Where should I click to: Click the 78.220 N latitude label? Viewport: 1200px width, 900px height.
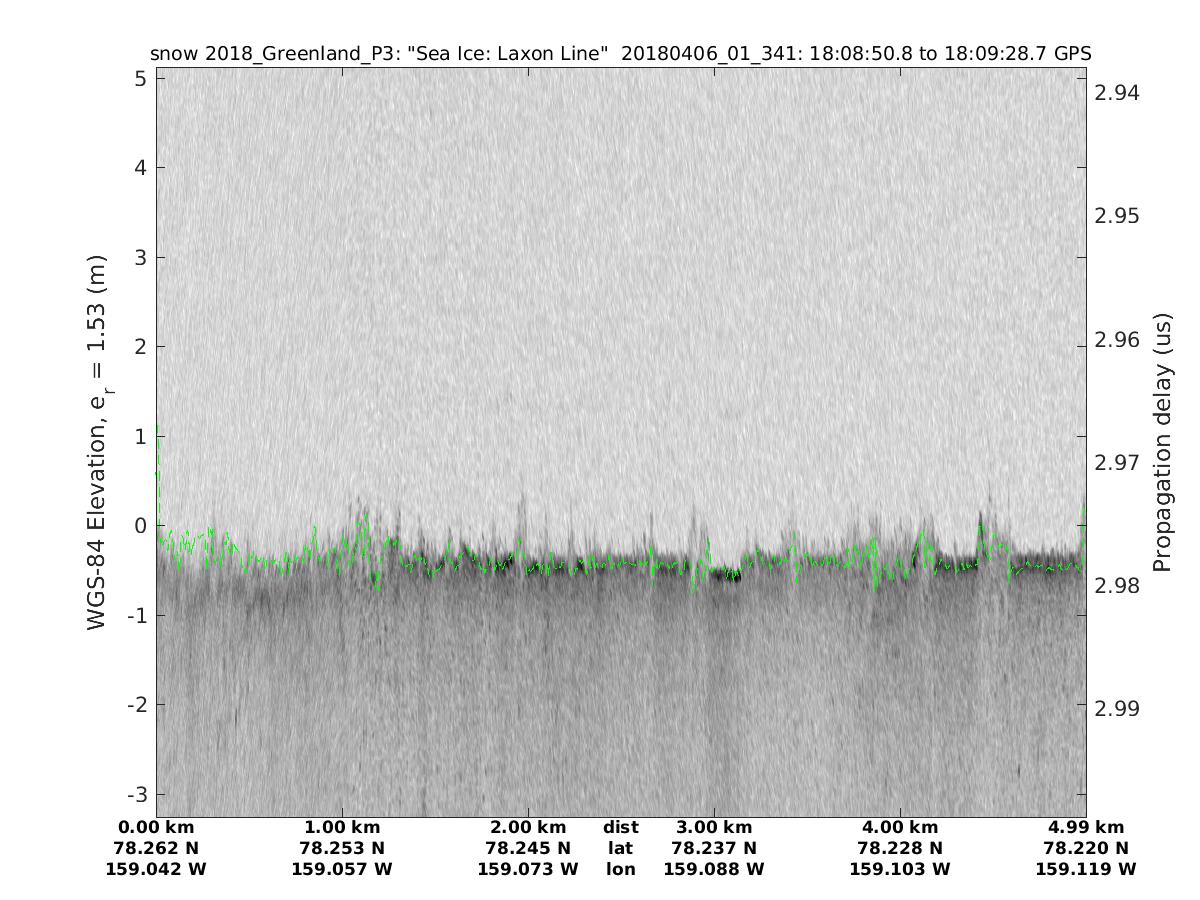pyautogui.click(x=1086, y=848)
